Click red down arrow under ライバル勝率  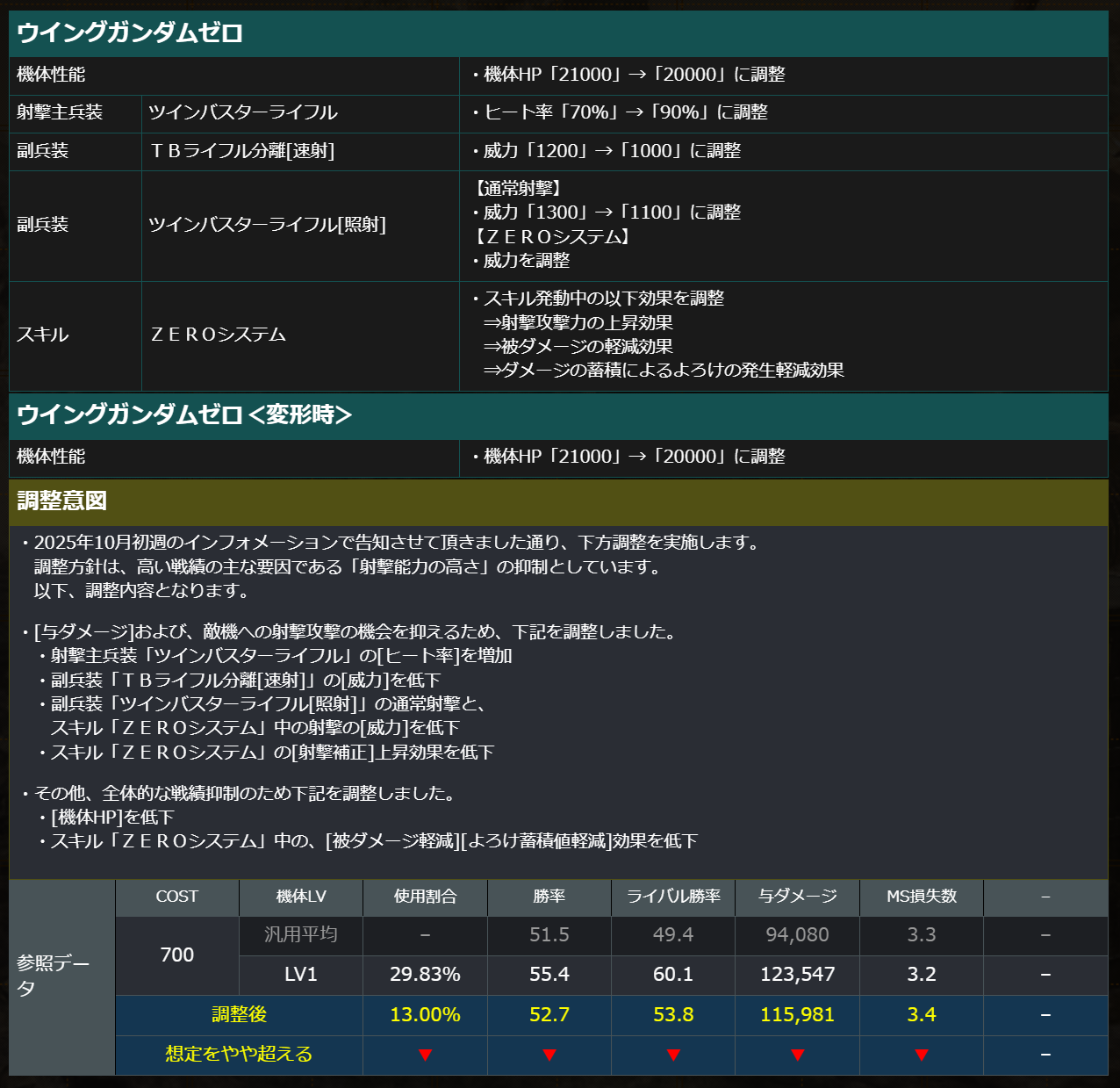pyautogui.click(x=673, y=1055)
